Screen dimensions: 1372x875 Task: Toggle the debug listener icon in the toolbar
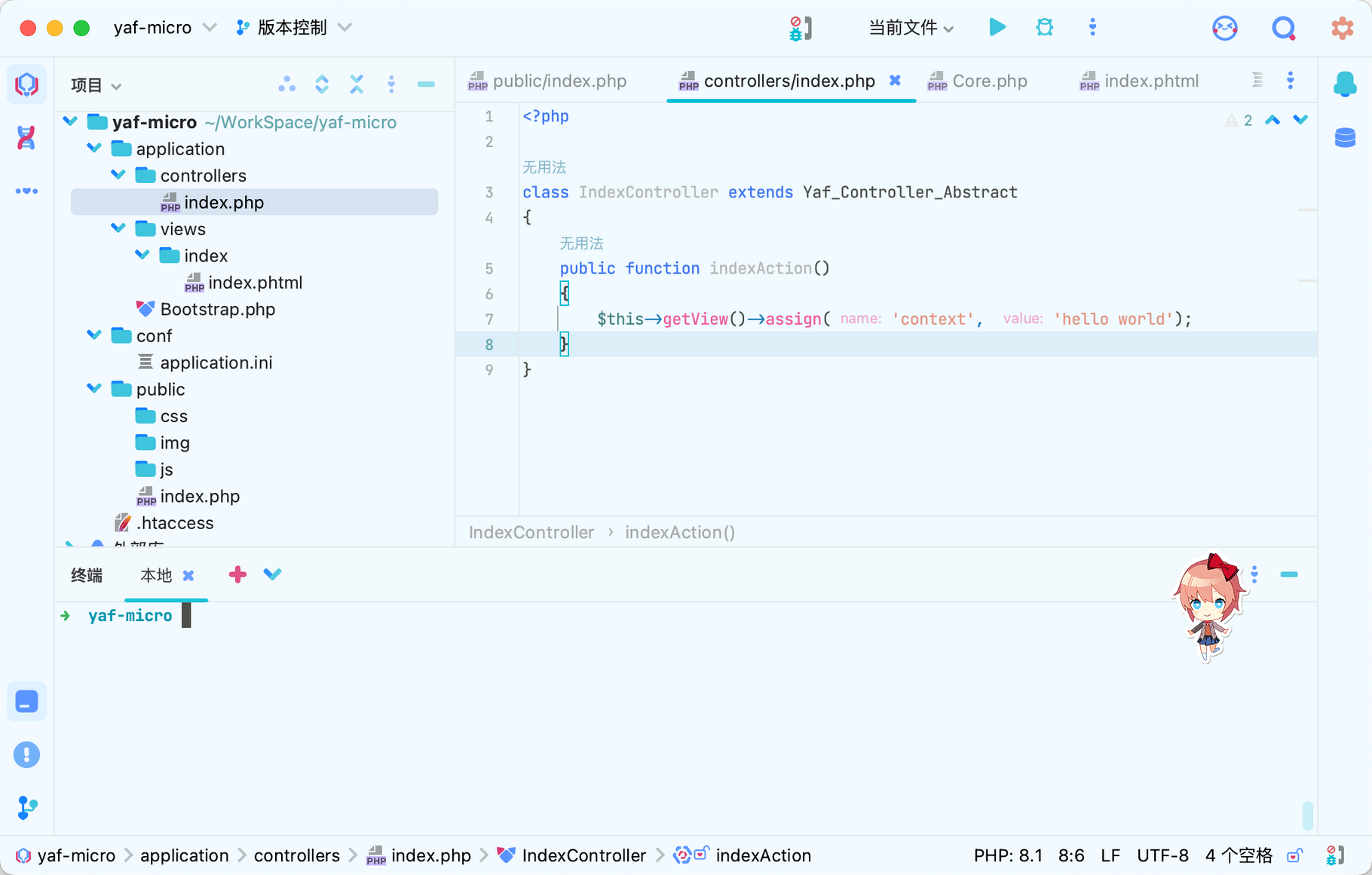(800, 28)
